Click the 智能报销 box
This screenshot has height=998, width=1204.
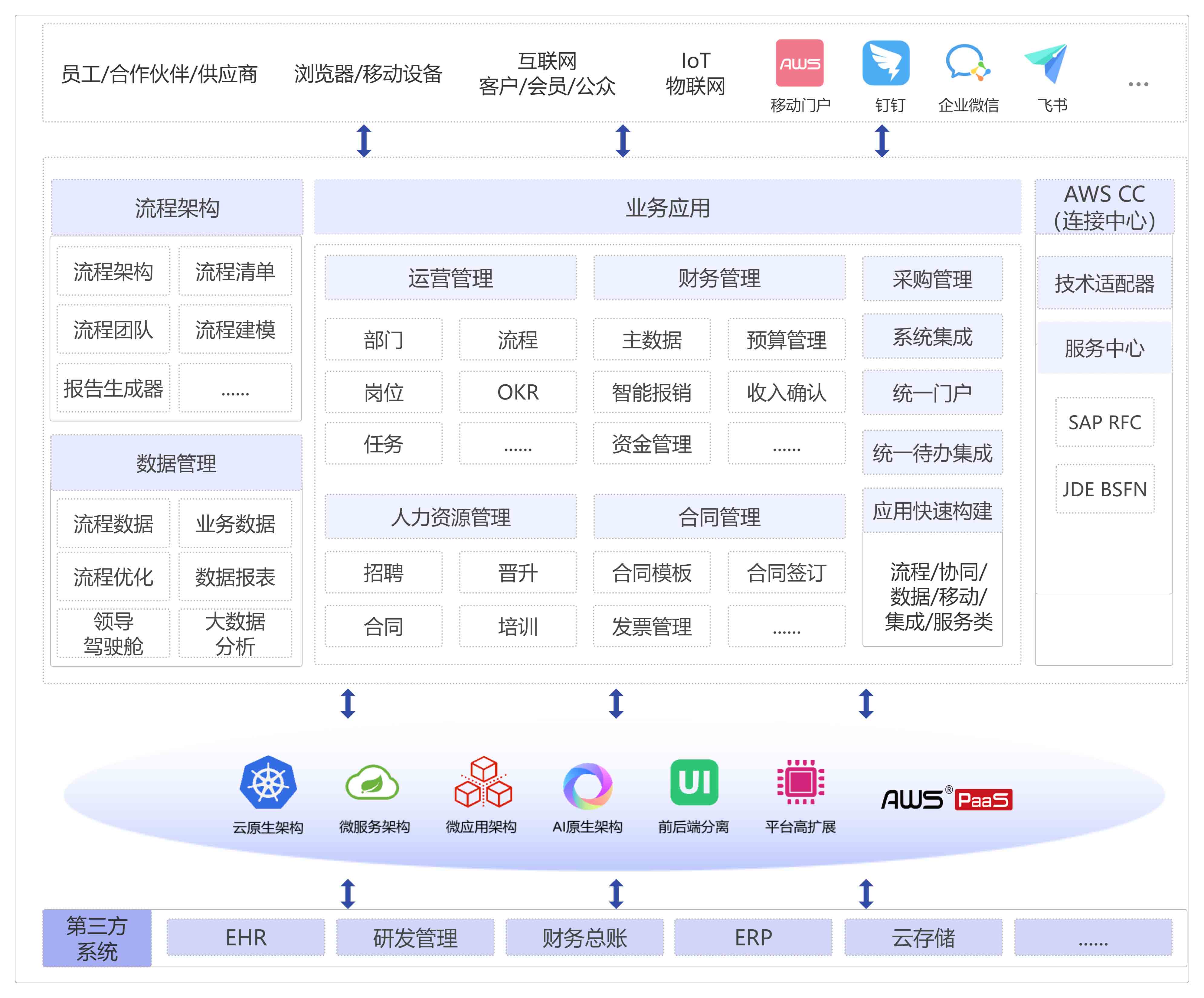tap(651, 393)
